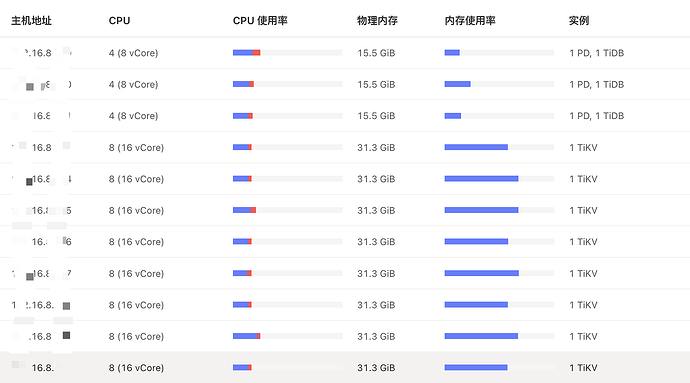Sort by 内存使用率 column header
Viewport: 690px width, 383px height.
click(x=470, y=21)
